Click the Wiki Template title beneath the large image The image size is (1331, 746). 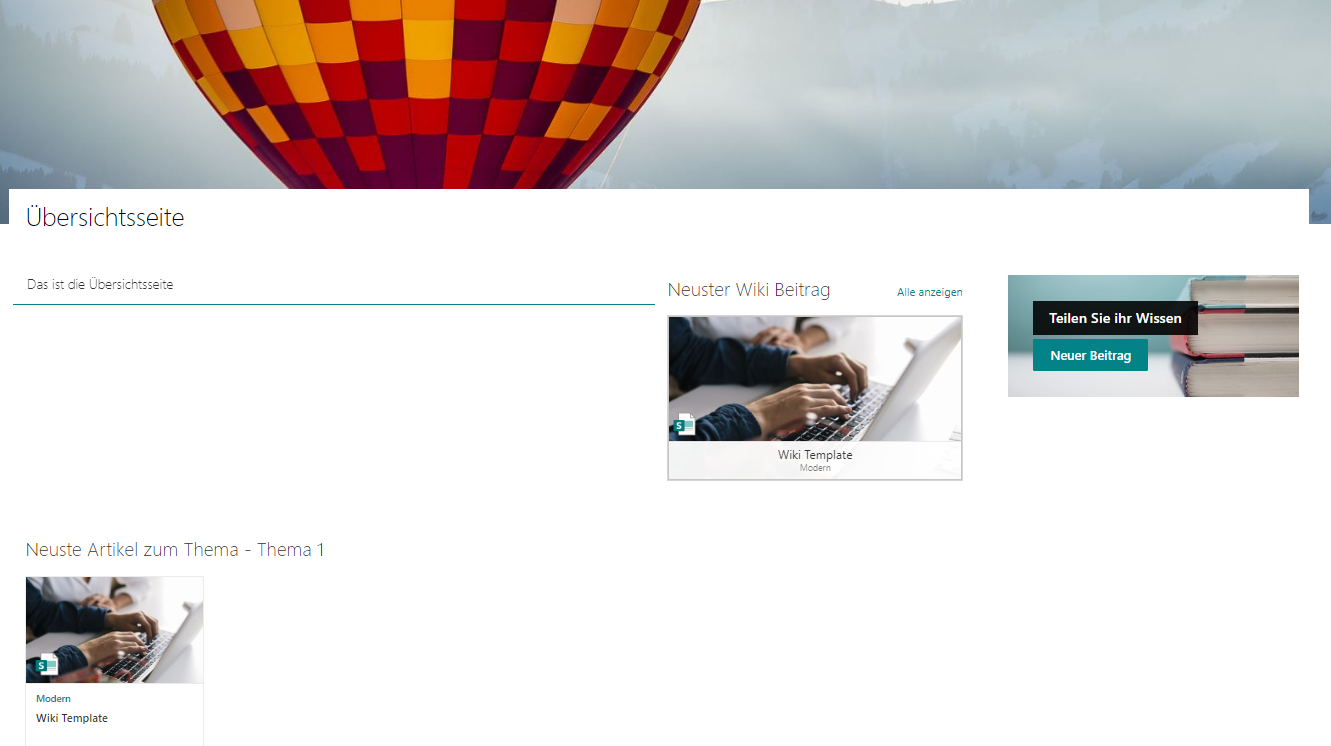pyautogui.click(x=815, y=455)
